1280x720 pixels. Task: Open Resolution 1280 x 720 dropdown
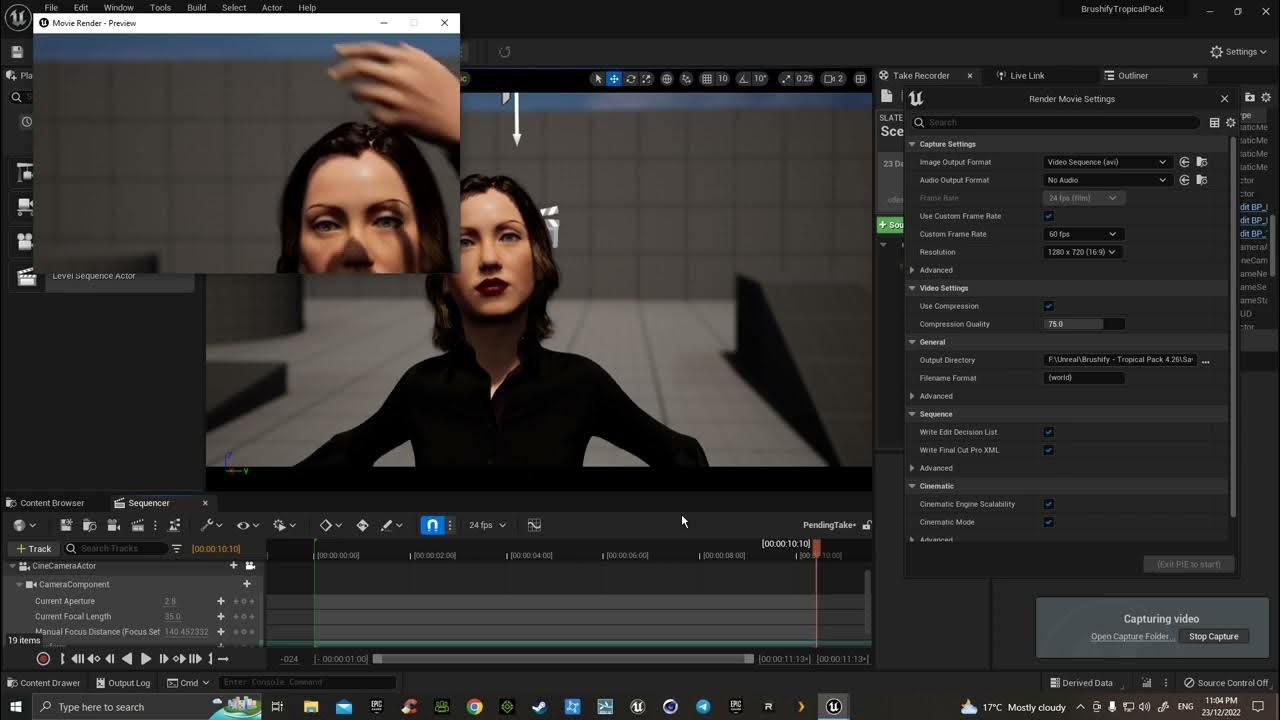(x=1082, y=252)
